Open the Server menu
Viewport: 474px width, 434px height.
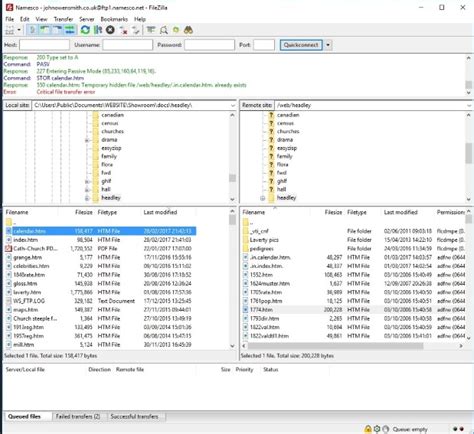[87, 19]
